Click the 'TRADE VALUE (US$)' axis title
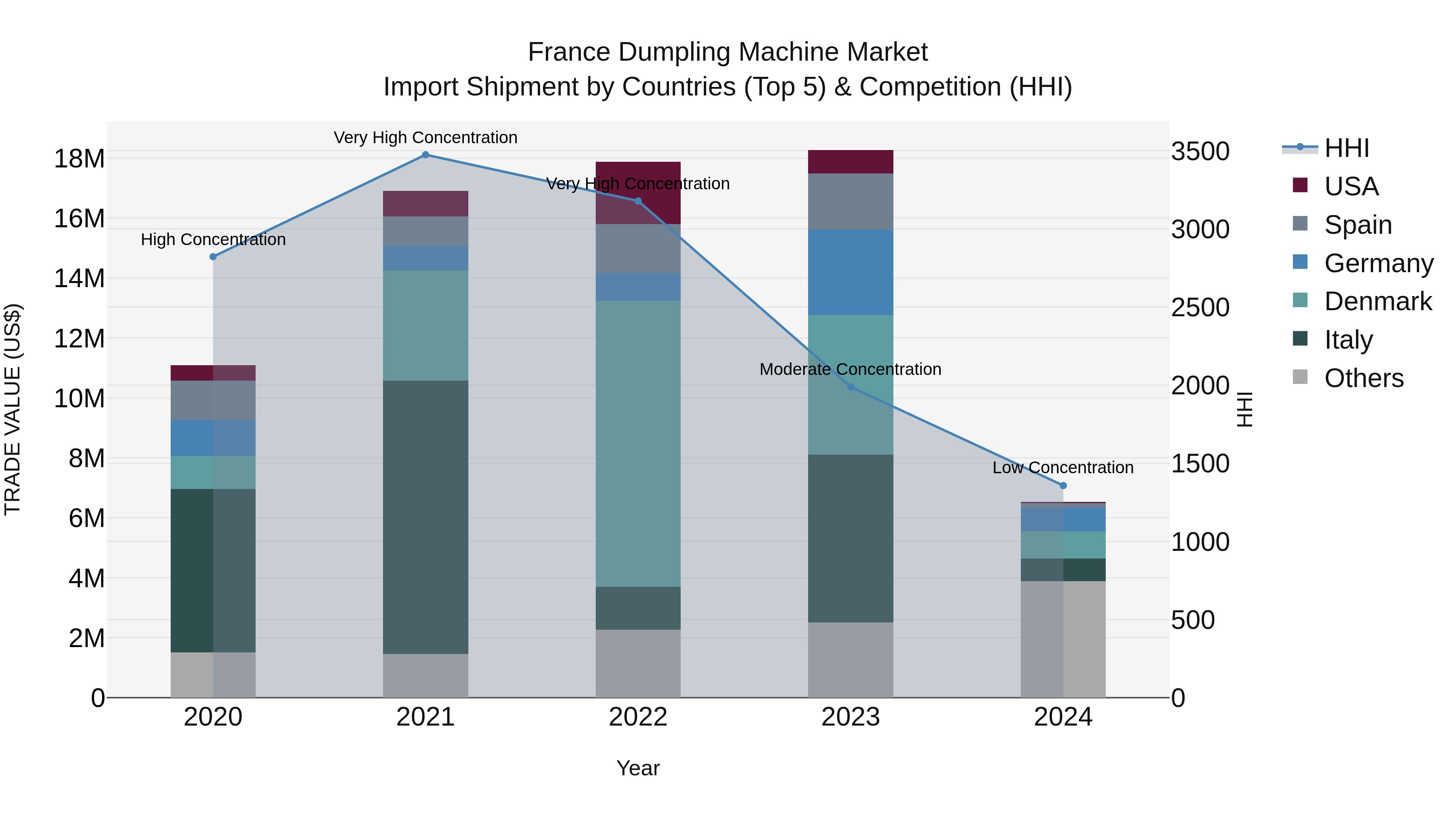The height and width of the screenshot is (819, 1456). coord(13,409)
